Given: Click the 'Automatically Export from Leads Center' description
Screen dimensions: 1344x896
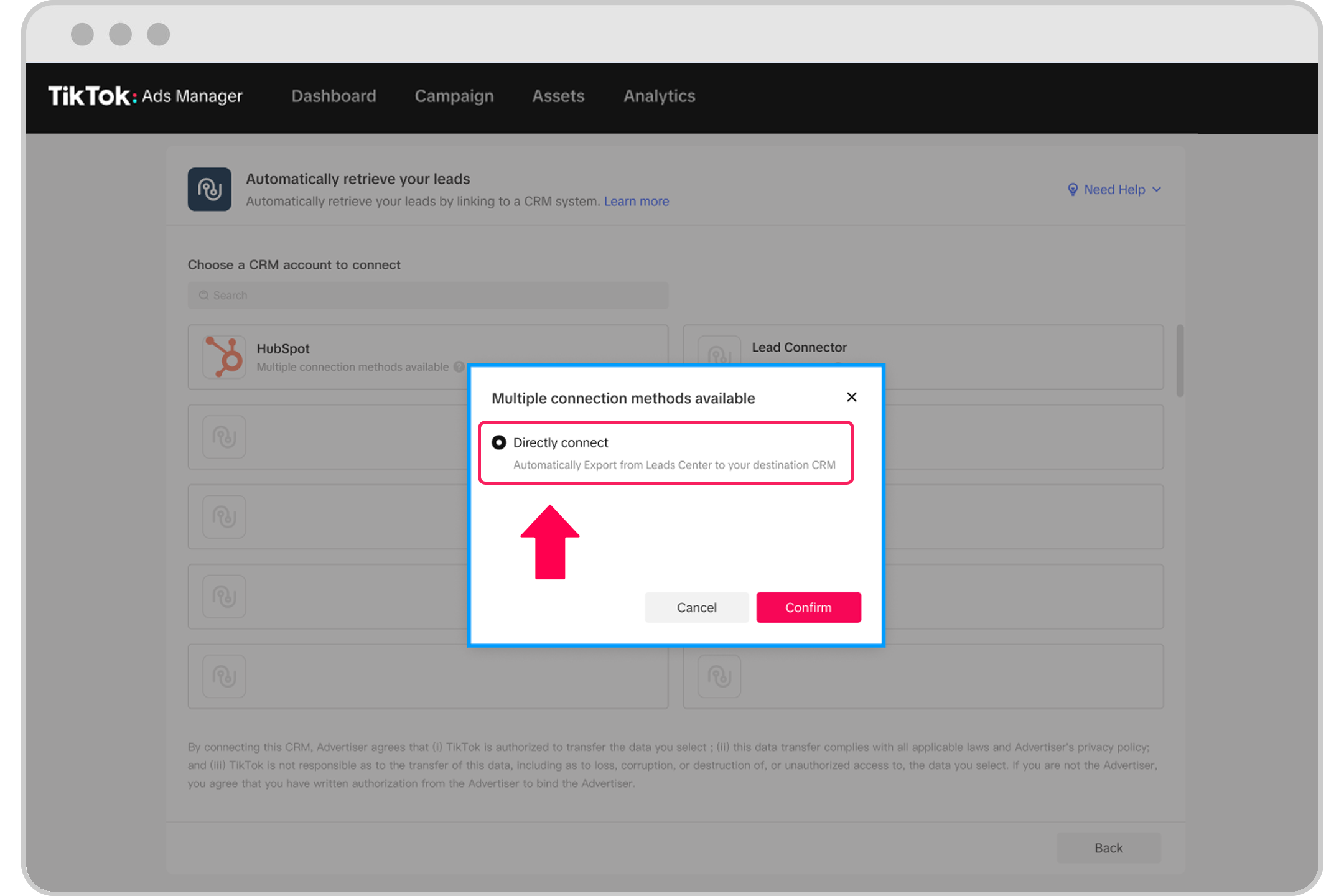Looking at the screenshot, I should [674, 465].
